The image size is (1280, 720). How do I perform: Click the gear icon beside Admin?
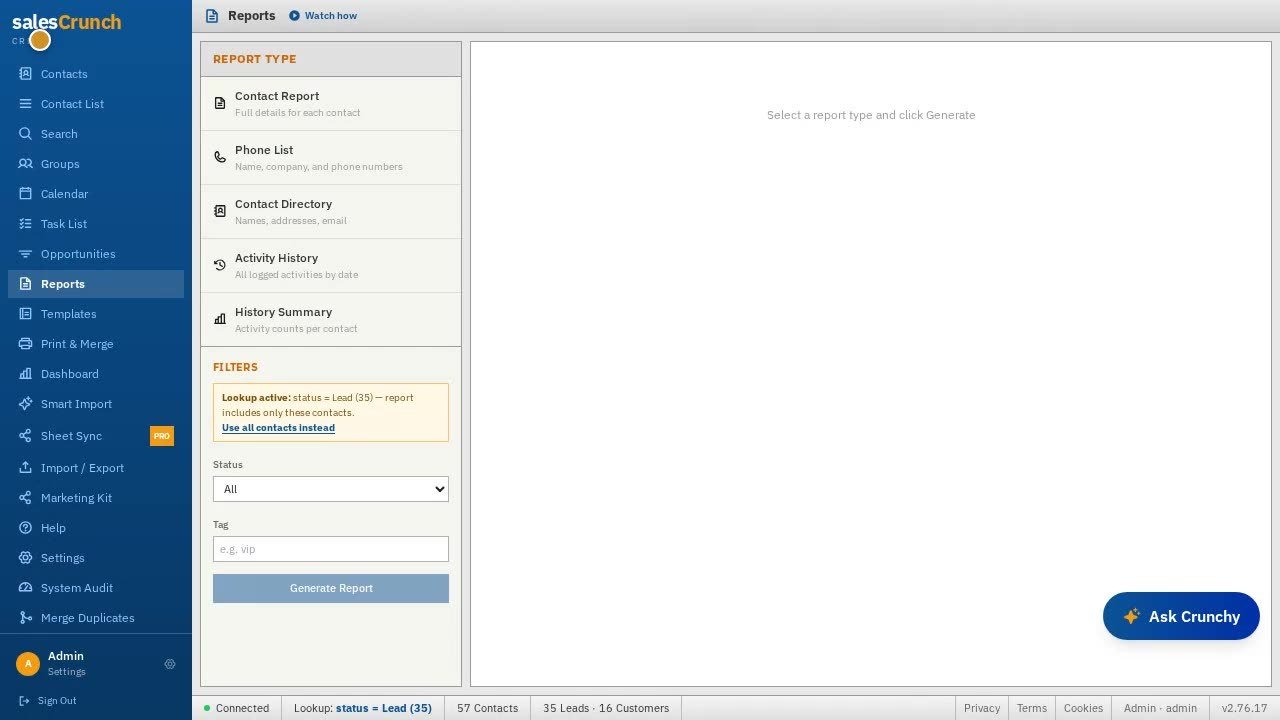click(x=170, y=664)
